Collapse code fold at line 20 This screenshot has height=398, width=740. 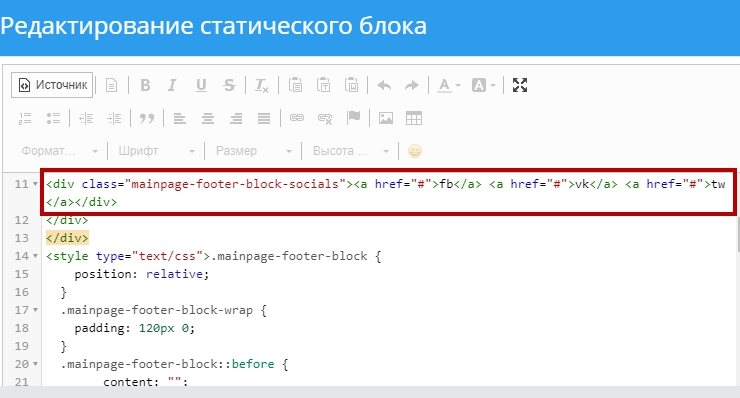35,364
